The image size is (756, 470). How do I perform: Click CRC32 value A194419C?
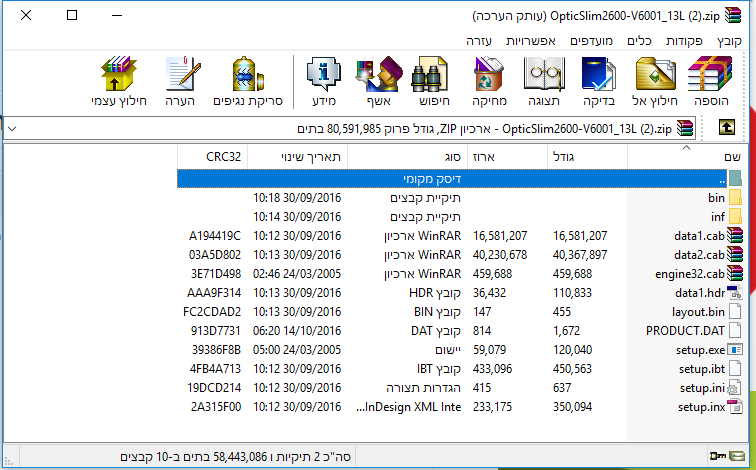pos(215,236)
